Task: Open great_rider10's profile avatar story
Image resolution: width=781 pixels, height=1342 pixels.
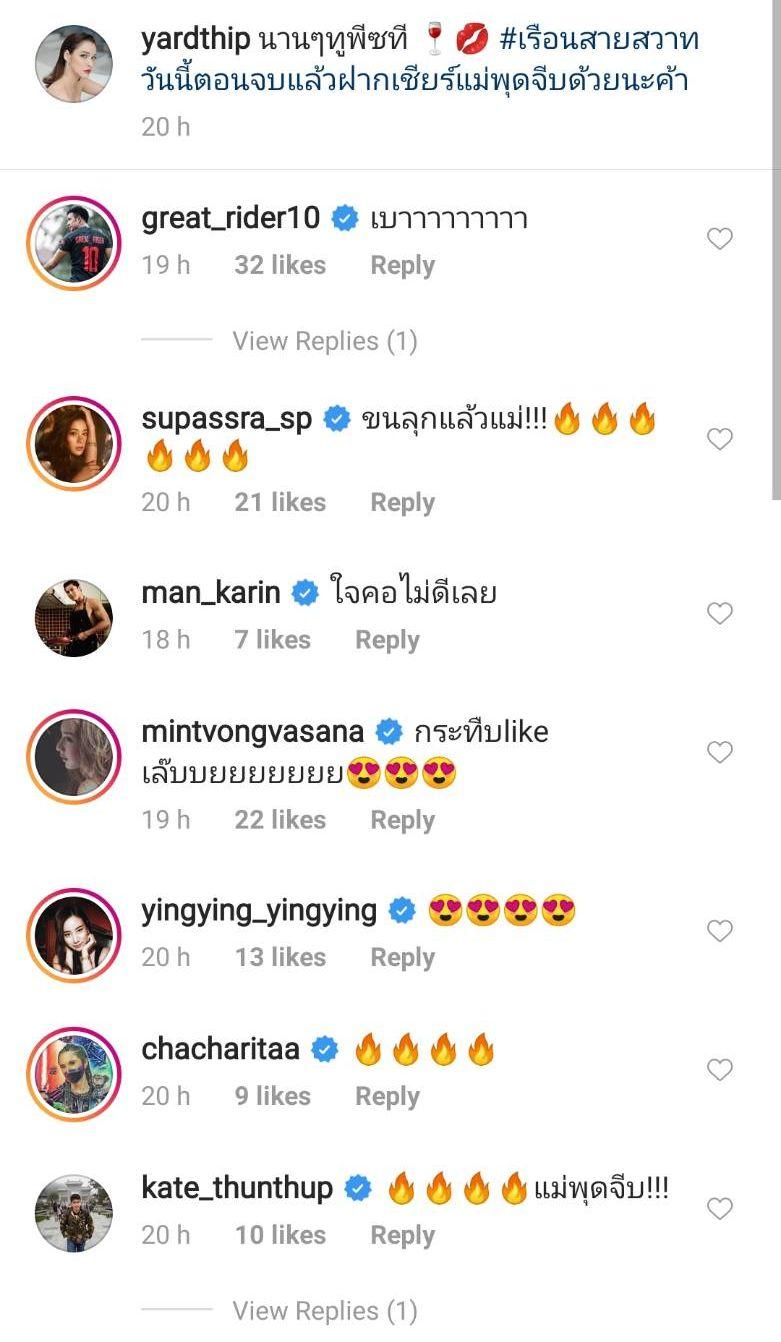Action: pyautogui.click(x=74, y=243)
